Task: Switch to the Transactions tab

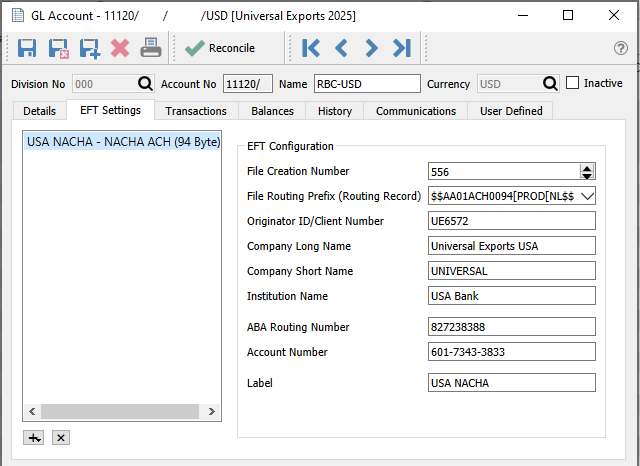Action: tap(196, 111)
